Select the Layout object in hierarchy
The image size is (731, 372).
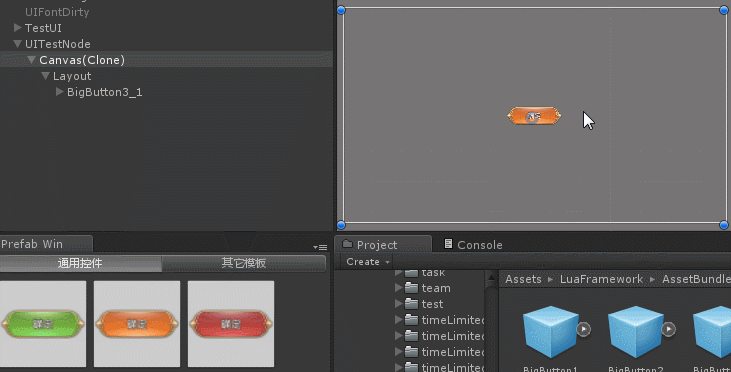pos(72,76)
